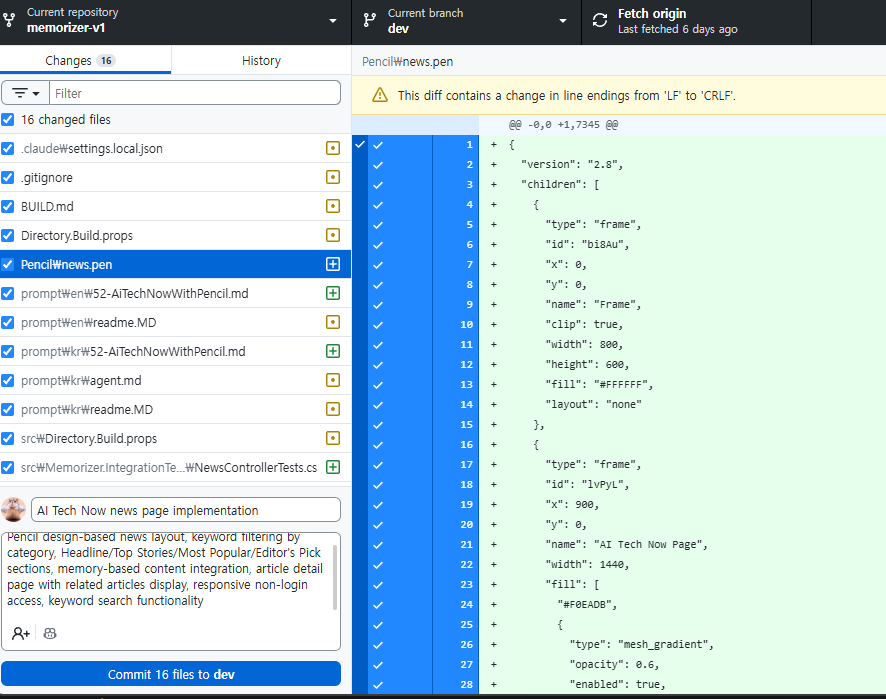Click the Fetch origin sync icon
Screen dimensions: 886x699
click(600, 21)
